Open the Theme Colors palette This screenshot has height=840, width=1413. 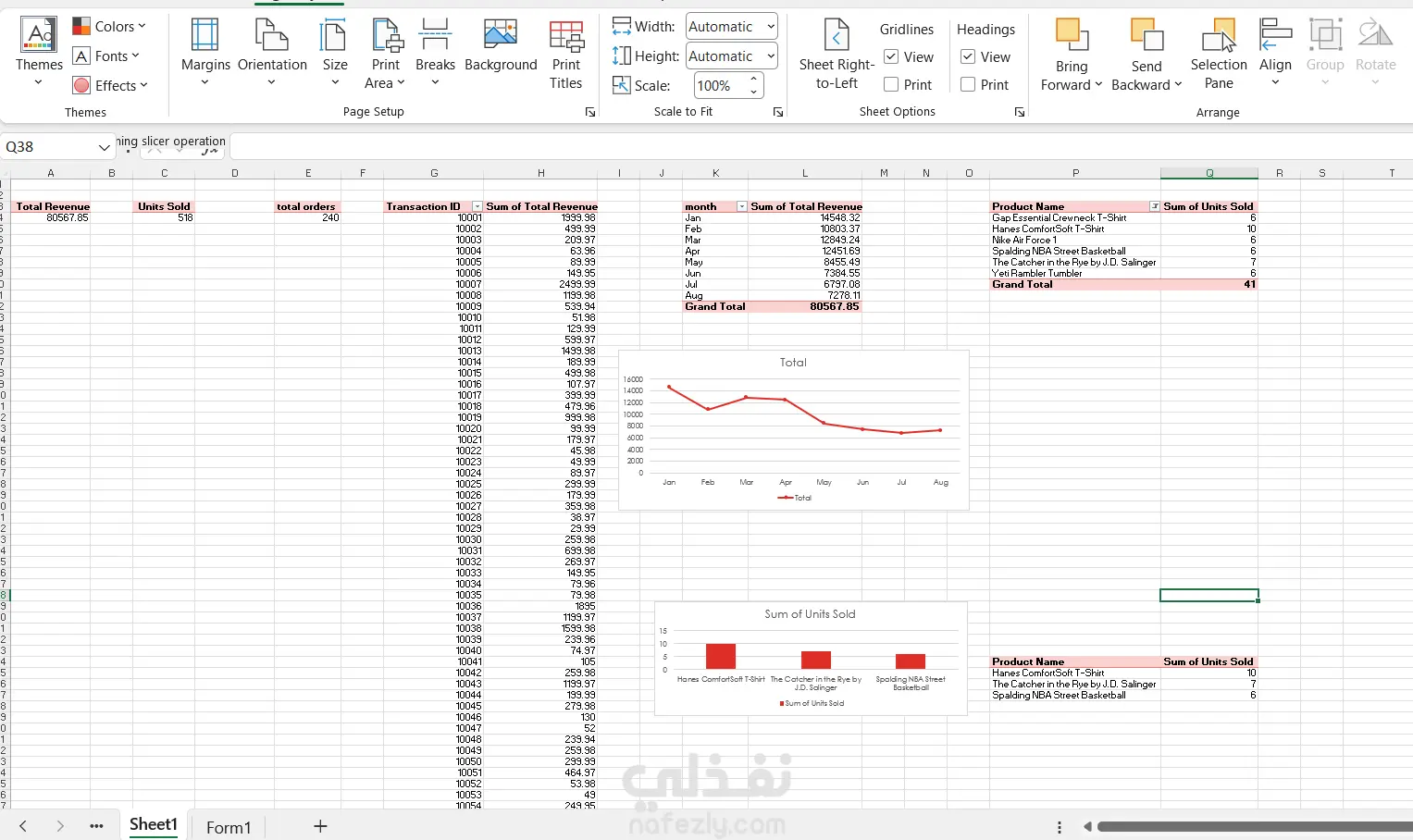click(x=109, y=27)
